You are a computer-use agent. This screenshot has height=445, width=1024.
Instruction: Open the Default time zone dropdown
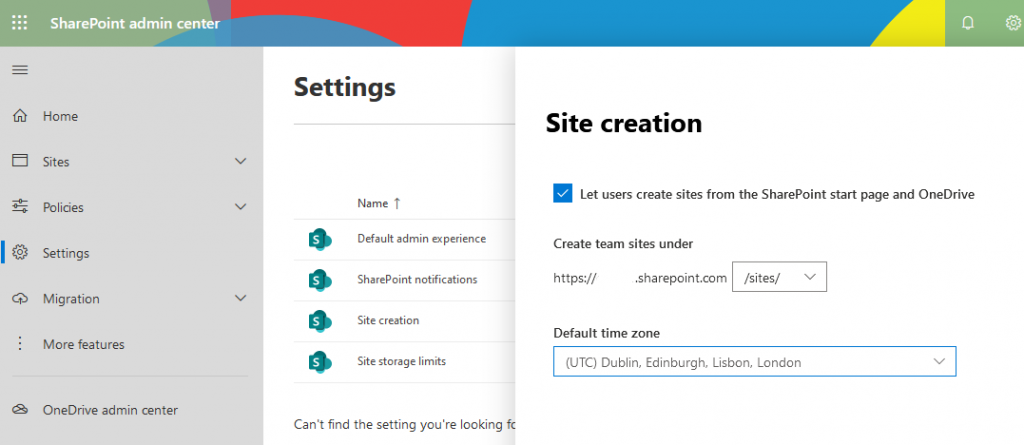pyautogui.click(x=754, y=361)
